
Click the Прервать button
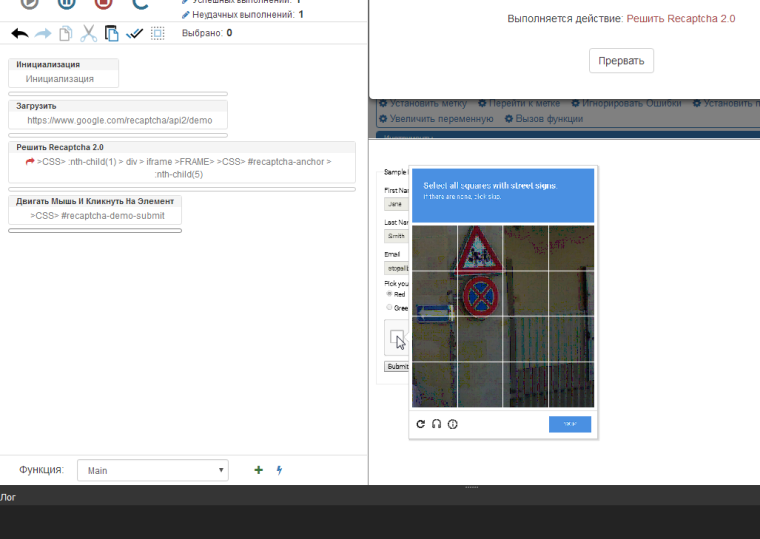tap(621, 60)
